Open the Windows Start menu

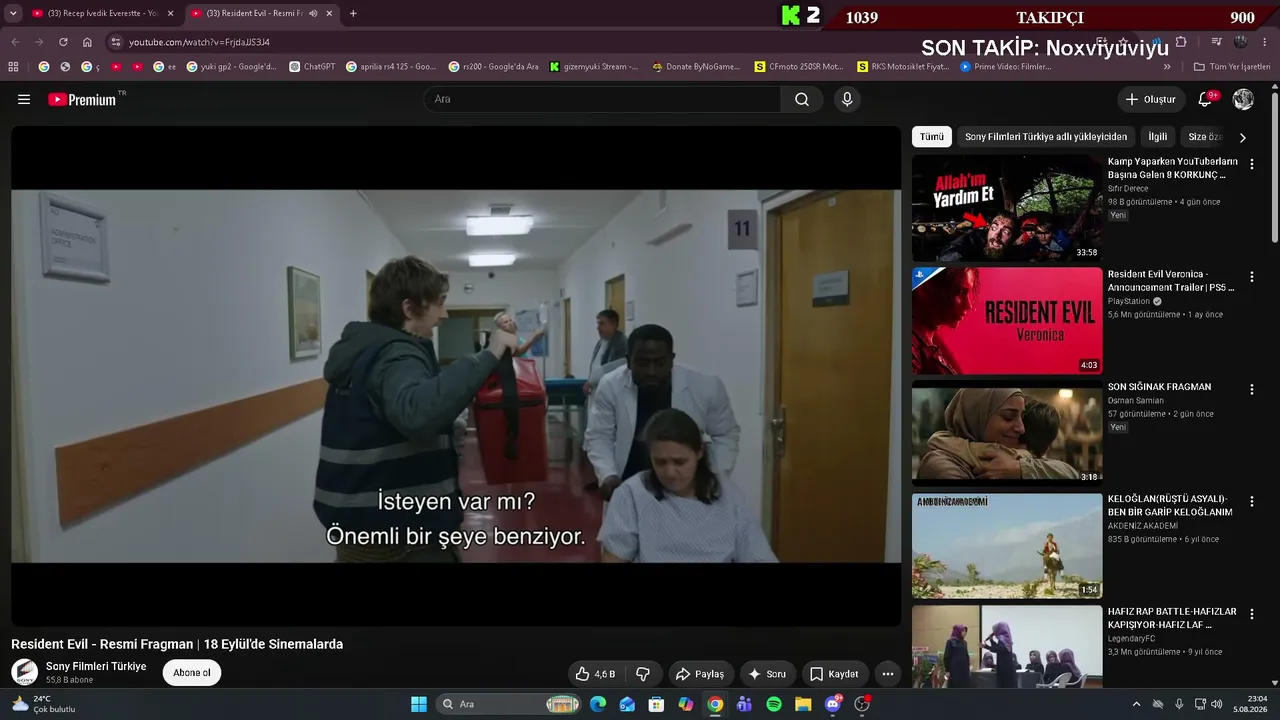coord(419,704)
